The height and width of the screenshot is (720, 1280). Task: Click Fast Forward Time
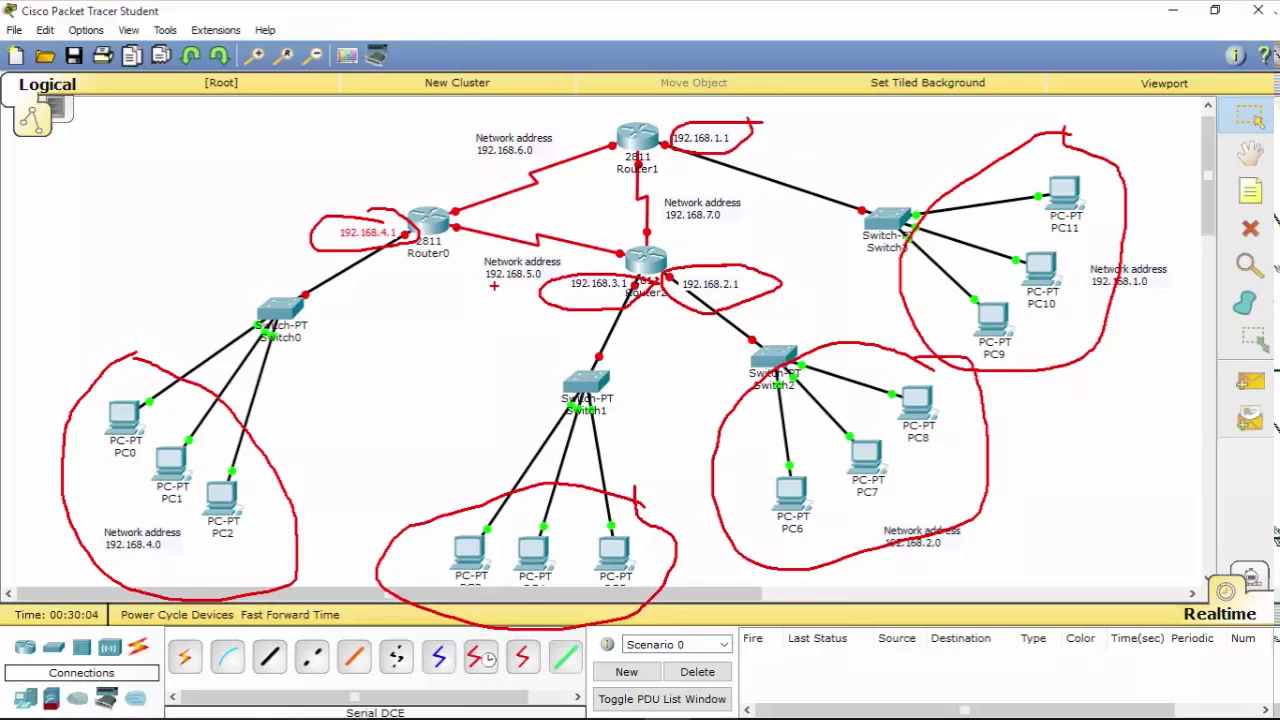(290, 615)
